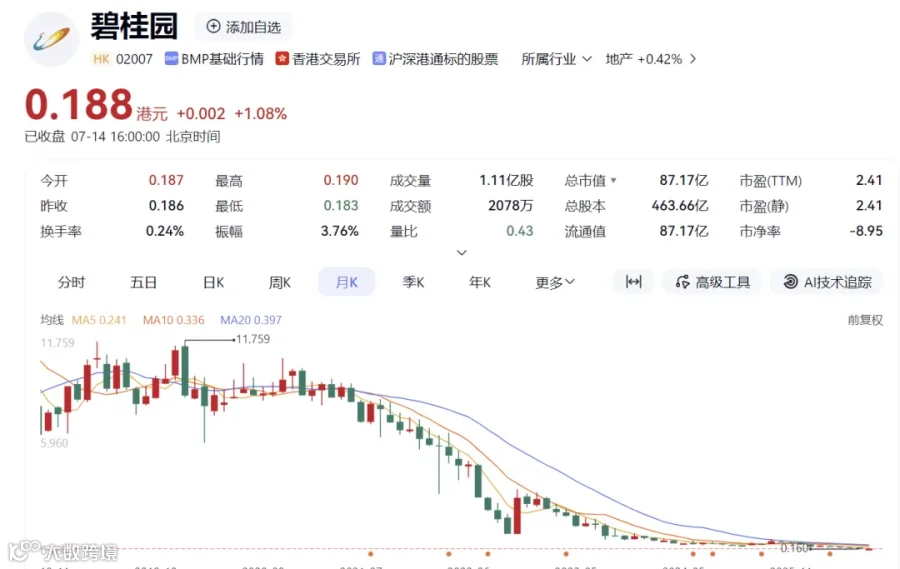Expand more quote details chevron
This screenshot has height=569, width=900.
pos(461,253)
